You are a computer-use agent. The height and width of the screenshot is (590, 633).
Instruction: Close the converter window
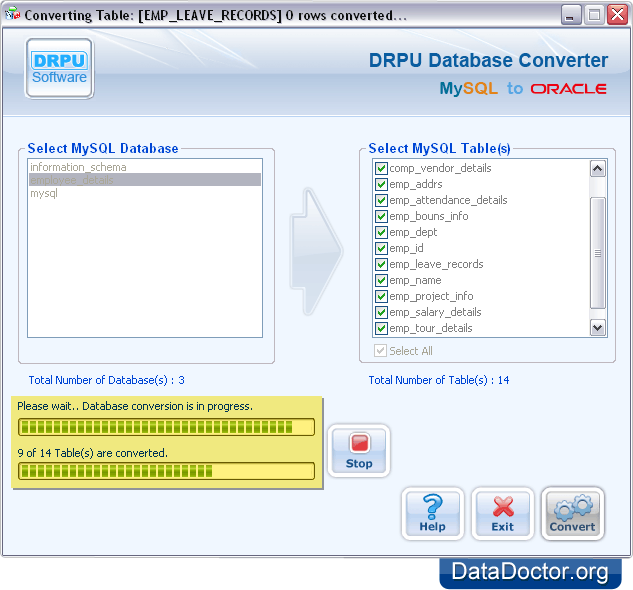coord(618,15)
